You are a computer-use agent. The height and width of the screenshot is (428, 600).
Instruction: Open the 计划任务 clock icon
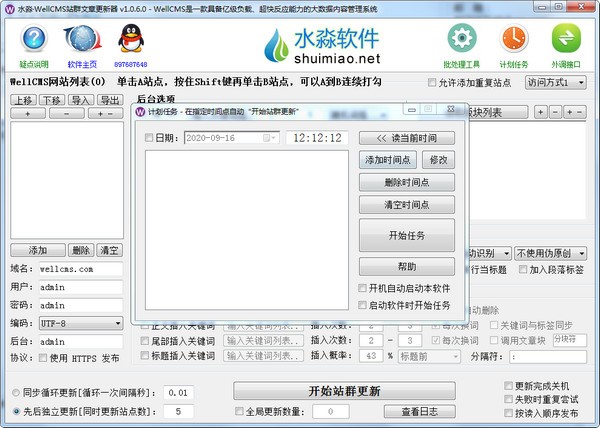(514, 42)
